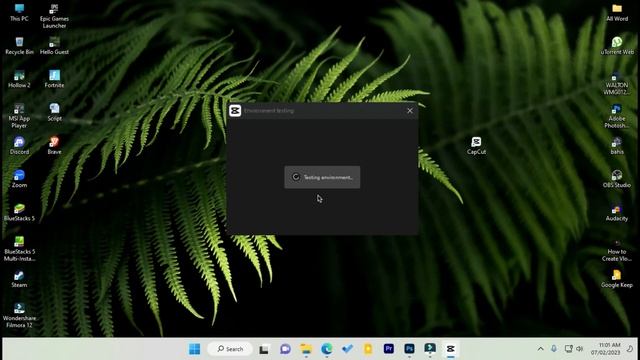Viewport: 640px width, 360px height.
Task: Select the bahis desktop icon
Action: pos(617,146)
